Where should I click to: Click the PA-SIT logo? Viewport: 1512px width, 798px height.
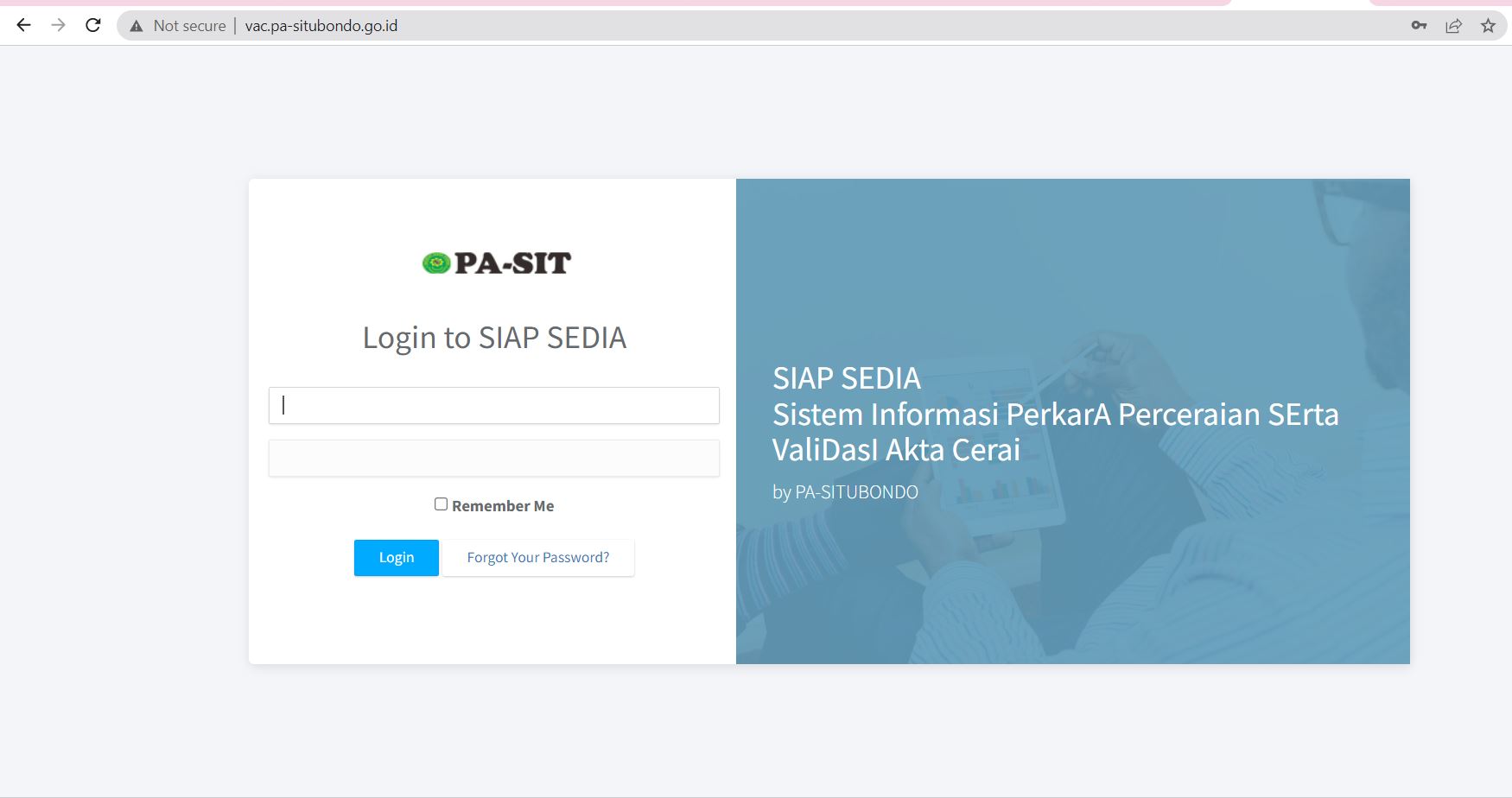pos(496,263)
